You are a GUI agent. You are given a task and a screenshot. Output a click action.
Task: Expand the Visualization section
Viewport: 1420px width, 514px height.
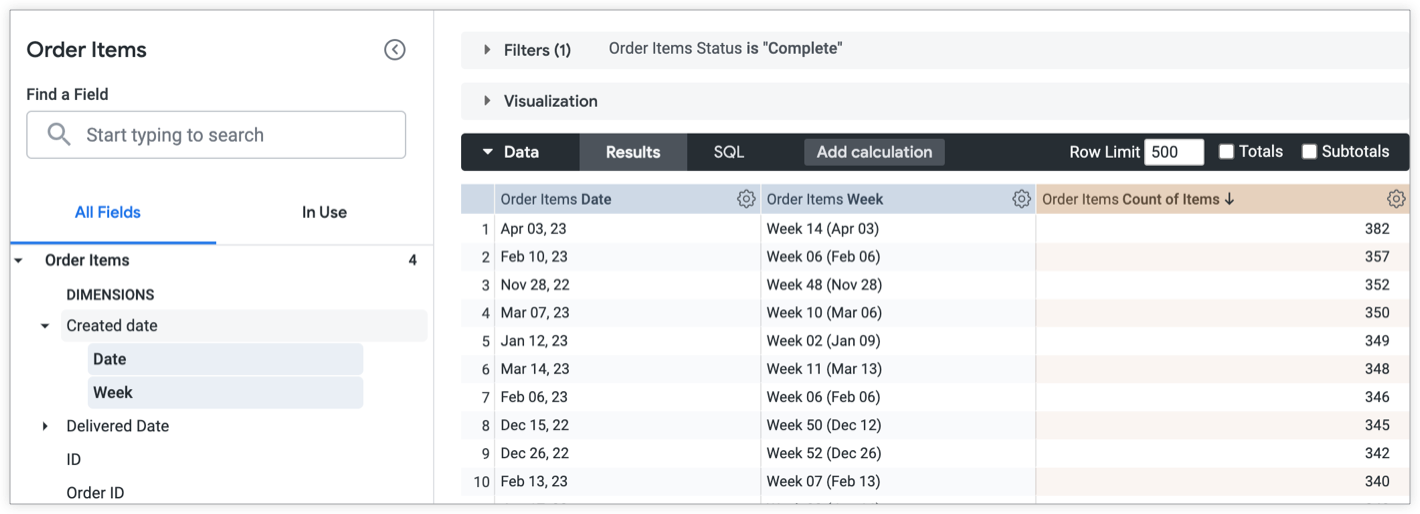coord(487,101)
